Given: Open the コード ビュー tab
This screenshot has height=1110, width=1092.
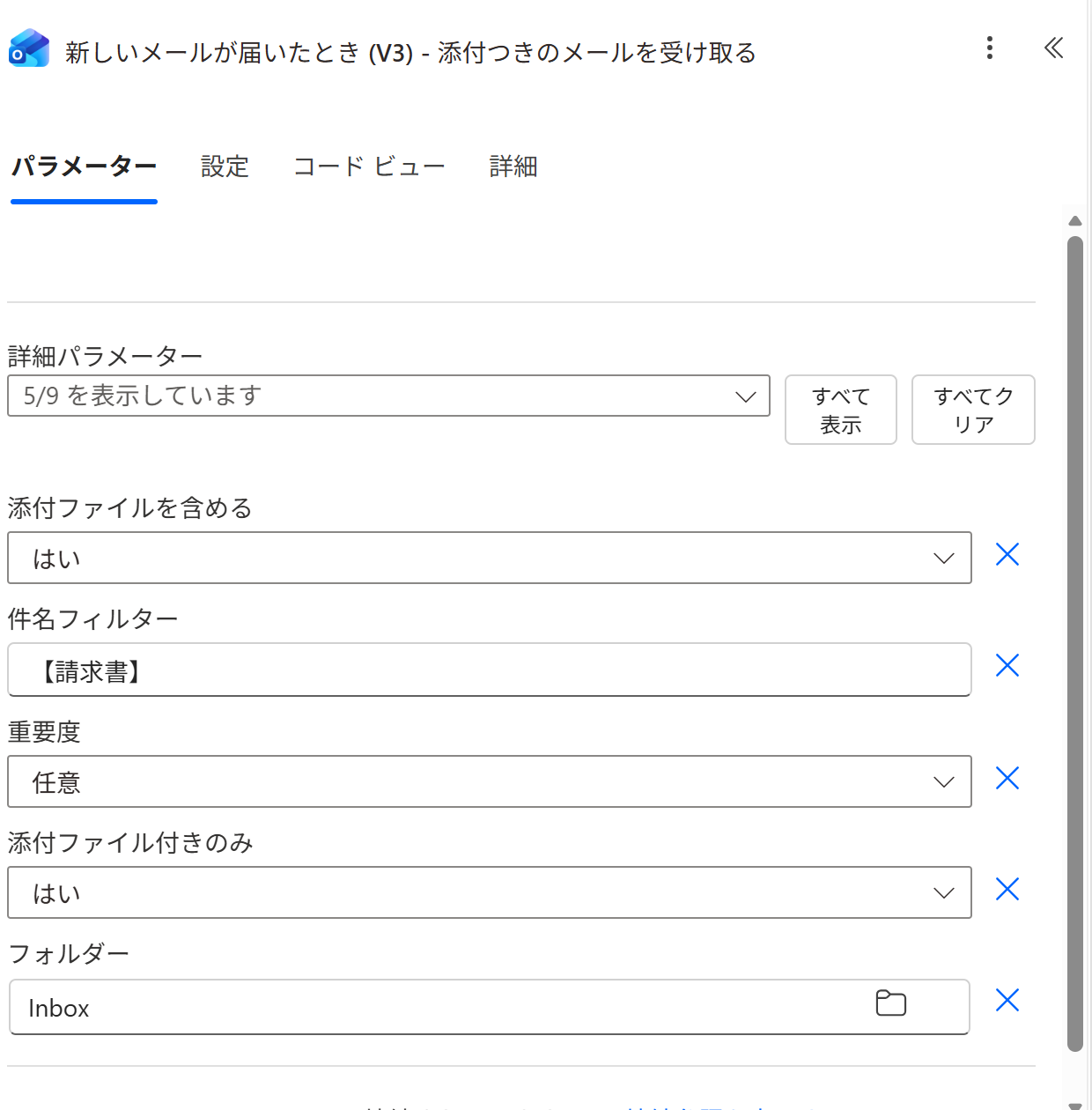Looking at the screenshot, I should (x=369, y=166).
